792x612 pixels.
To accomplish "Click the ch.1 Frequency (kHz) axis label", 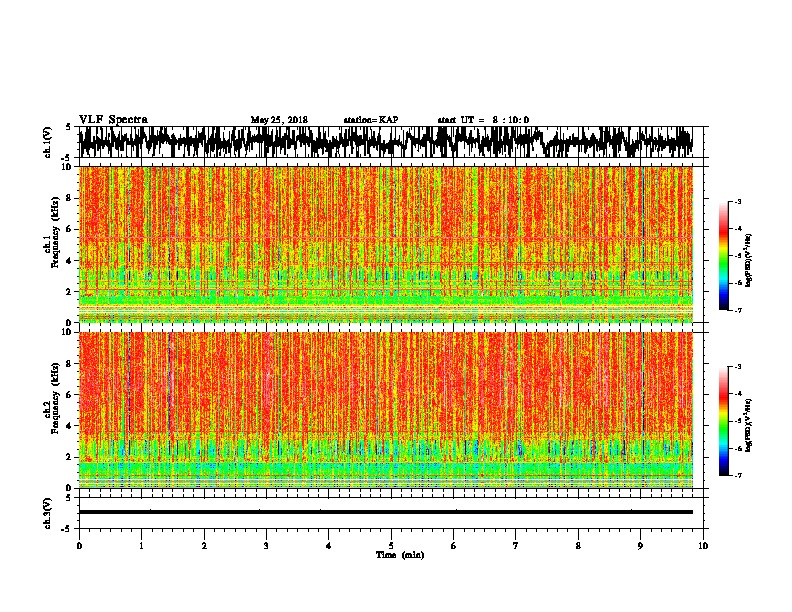I will pyautogui.click(x=54, y=232).
